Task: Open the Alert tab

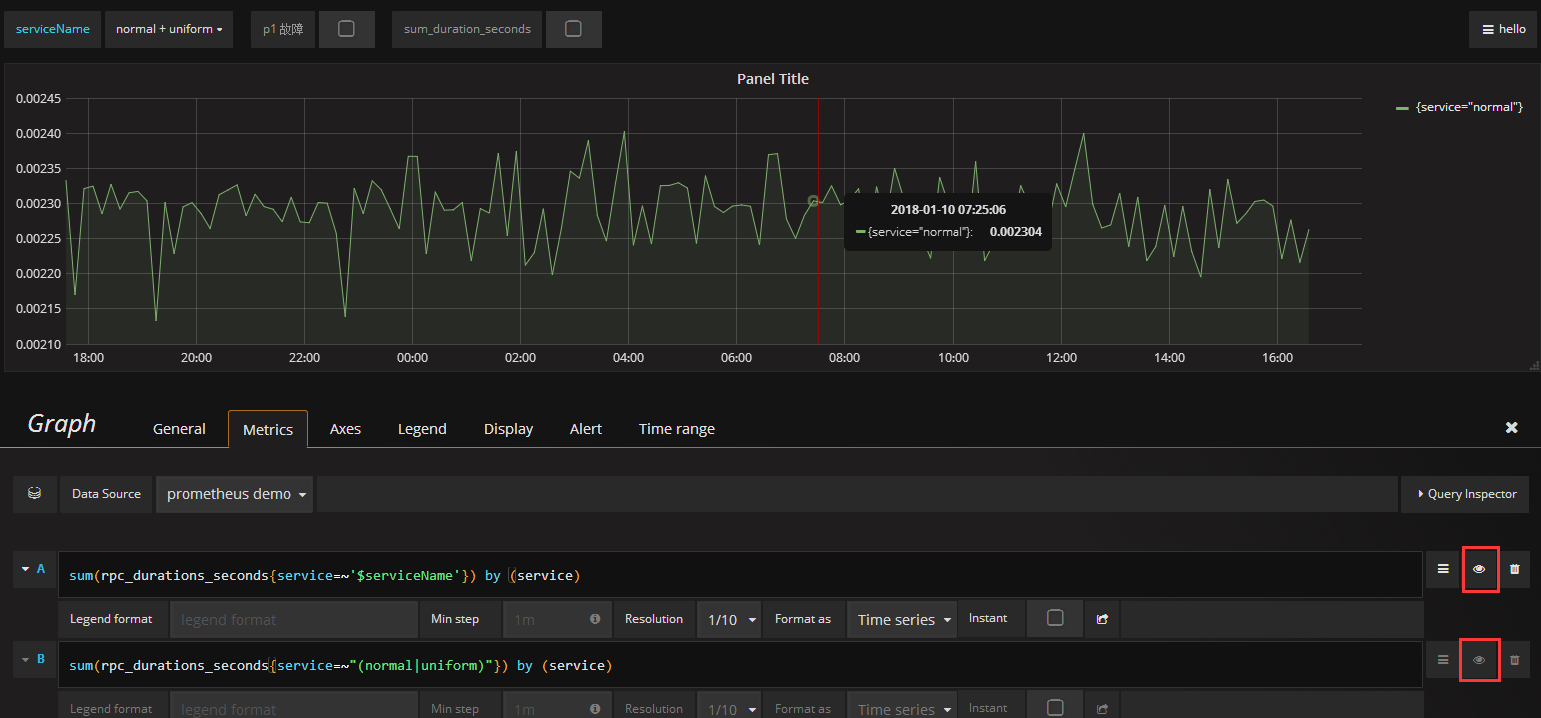Action: click(586, 428)
